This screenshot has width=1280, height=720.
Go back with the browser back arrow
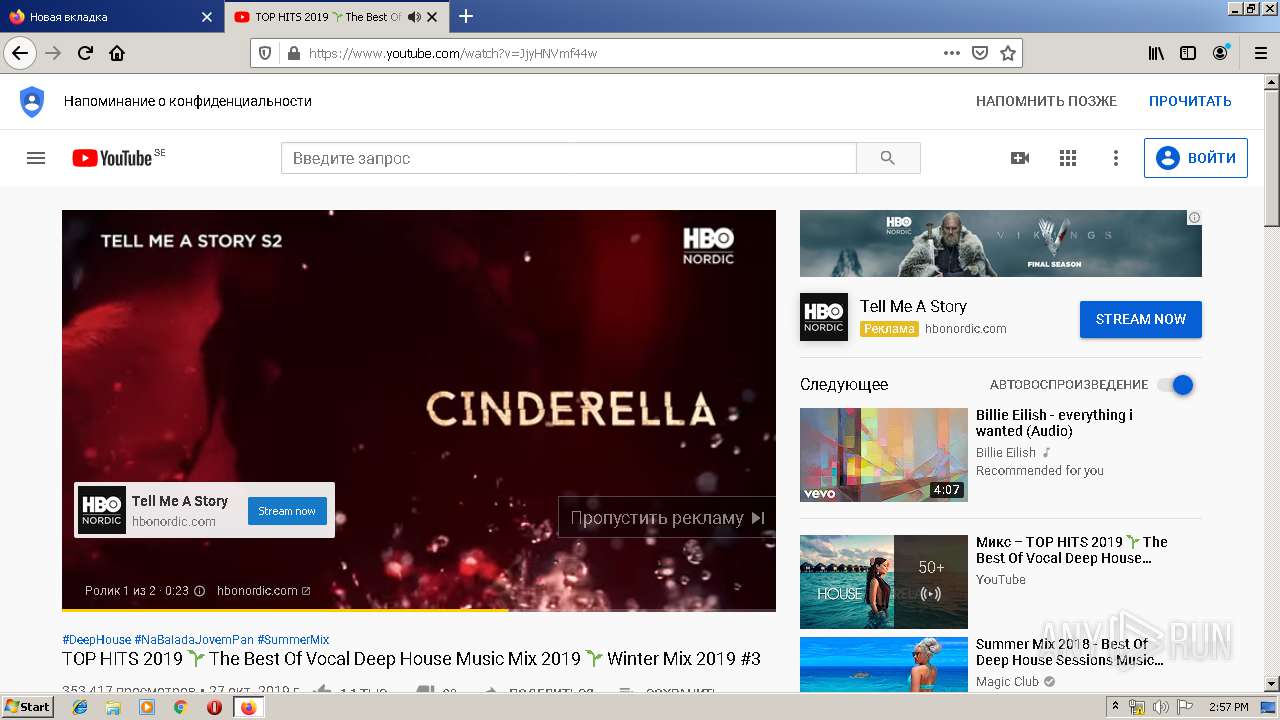[20, 53]
